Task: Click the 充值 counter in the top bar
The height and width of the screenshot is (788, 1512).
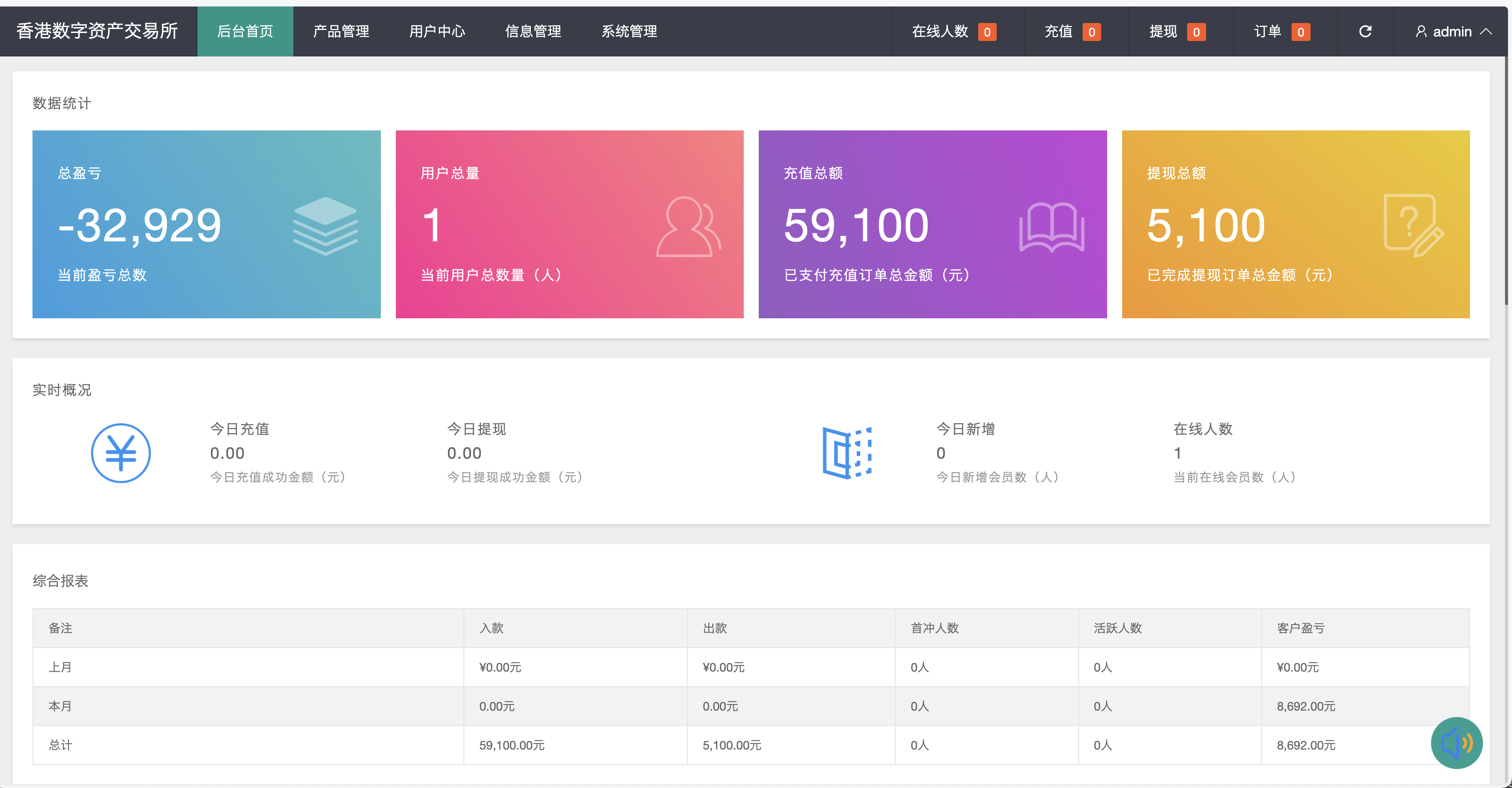Action: click(1072, 31)
